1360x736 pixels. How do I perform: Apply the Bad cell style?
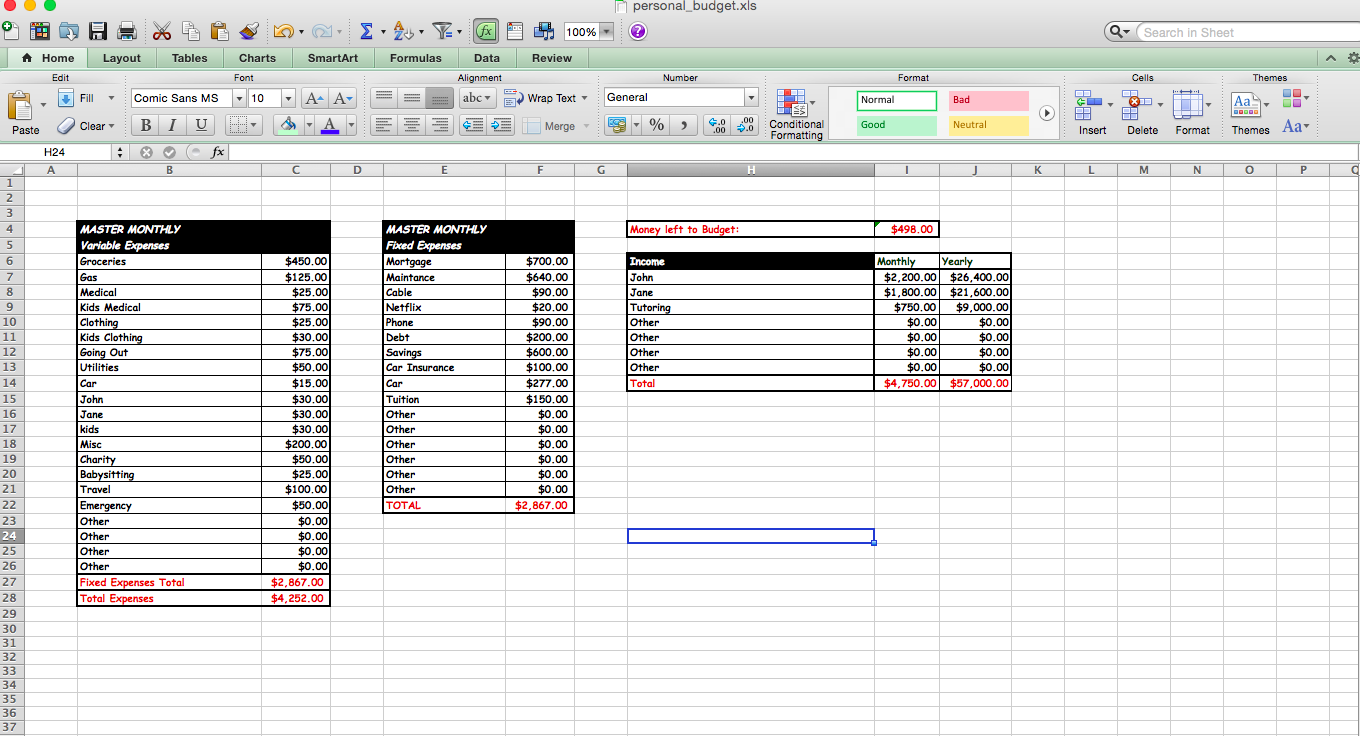989,100
